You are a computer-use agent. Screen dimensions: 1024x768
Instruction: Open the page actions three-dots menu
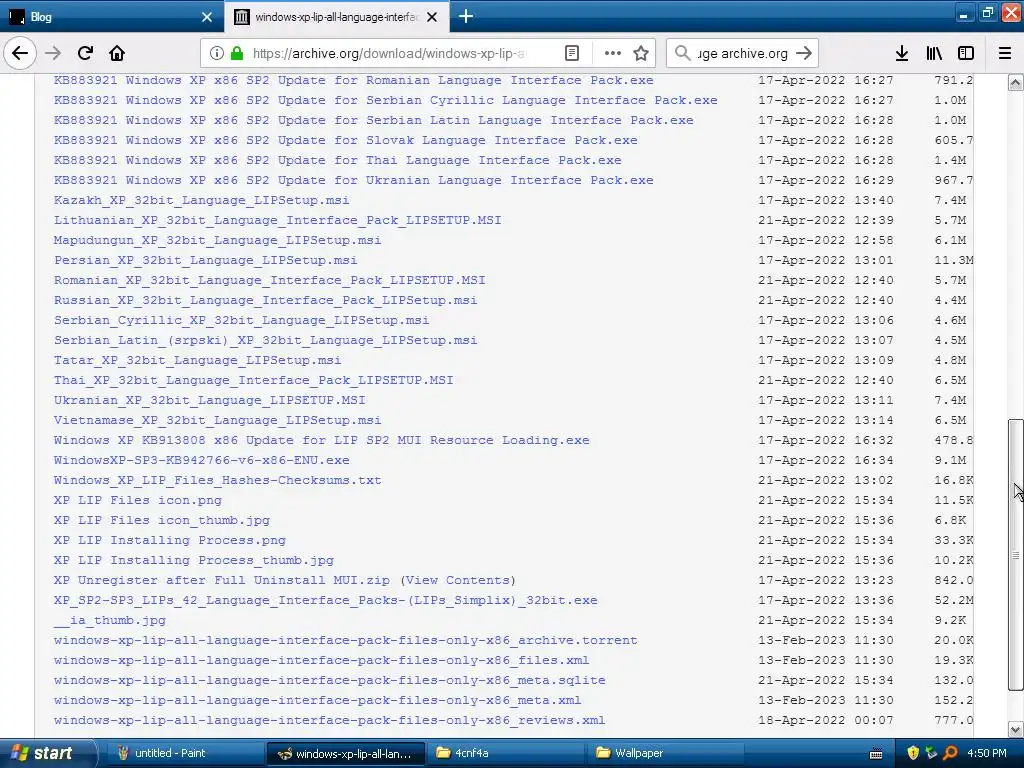tap(613, 54)
